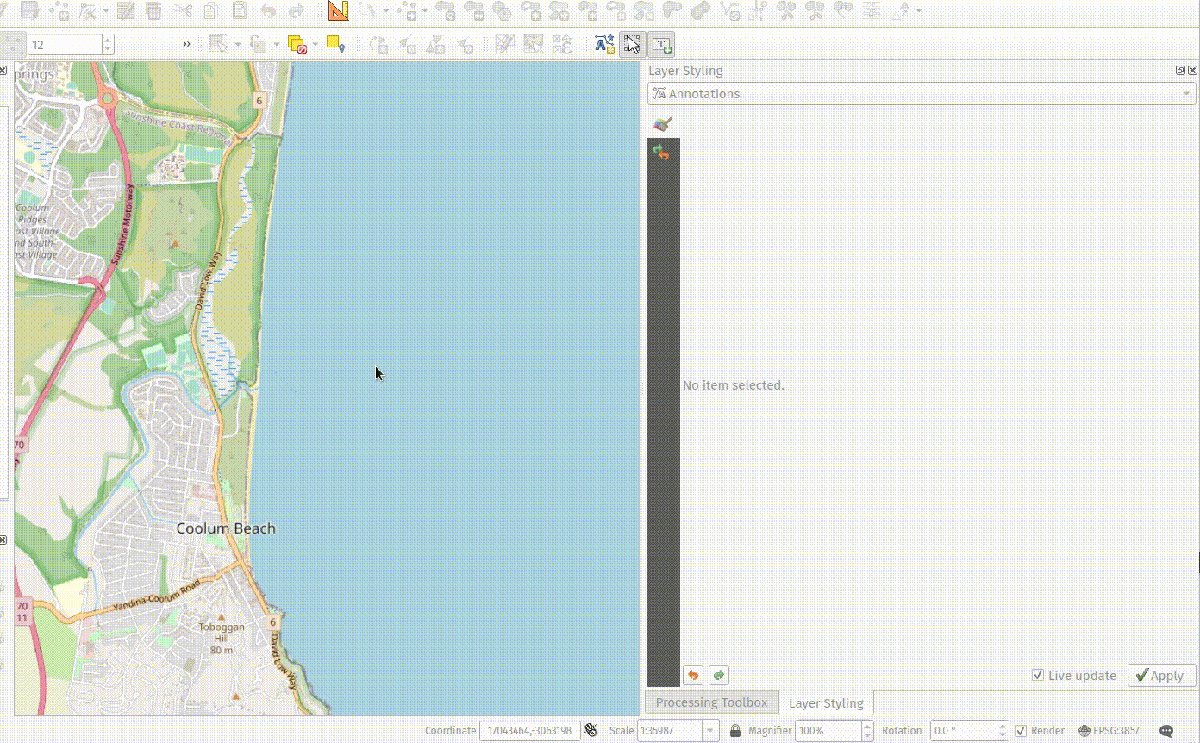This screenshot has width=1200, height=743.
Task: Click the paintbrush icon in the Layer Styling panel
Action: [661, 122]
